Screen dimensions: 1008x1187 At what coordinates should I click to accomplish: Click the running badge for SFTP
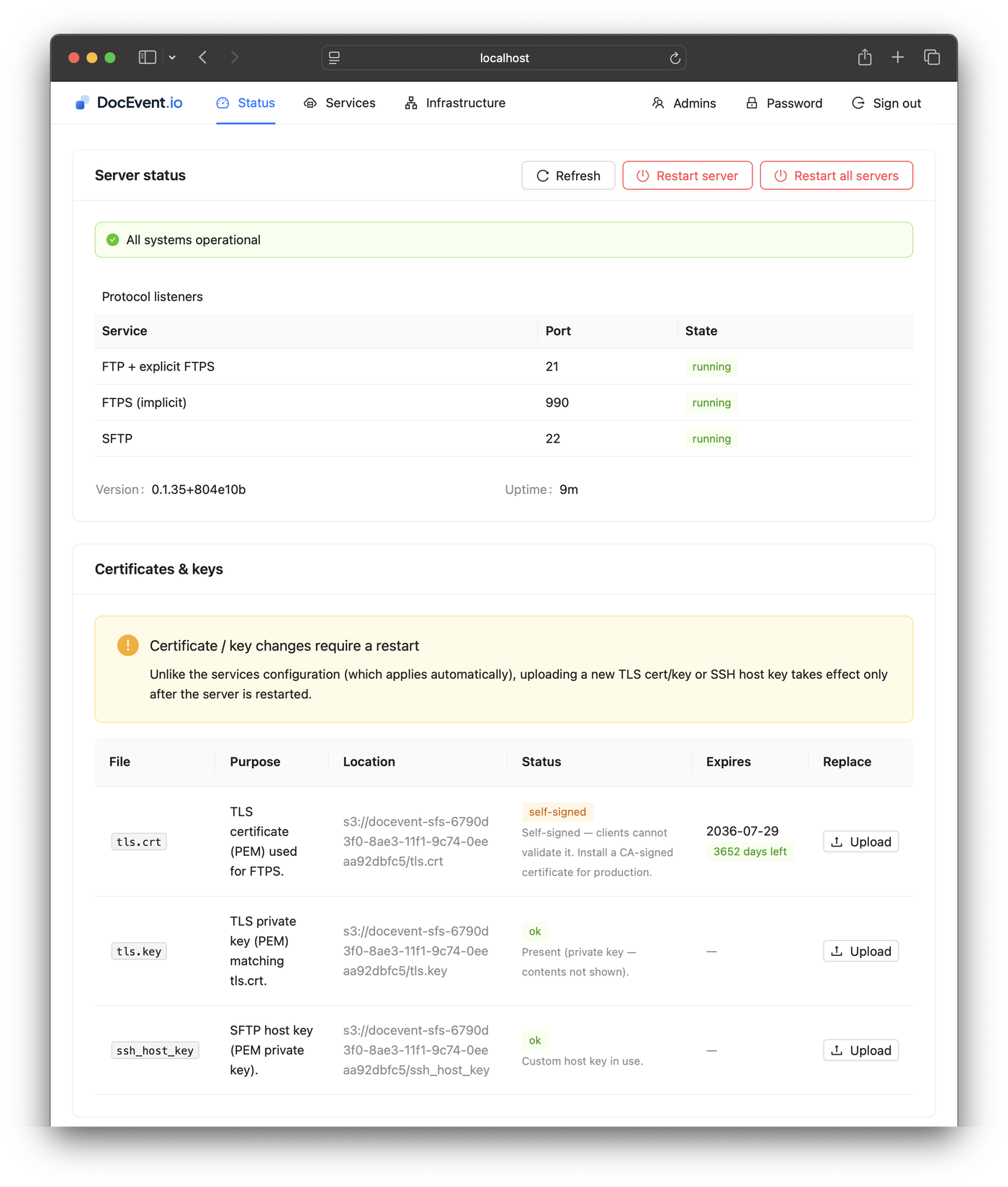(711, 438)
